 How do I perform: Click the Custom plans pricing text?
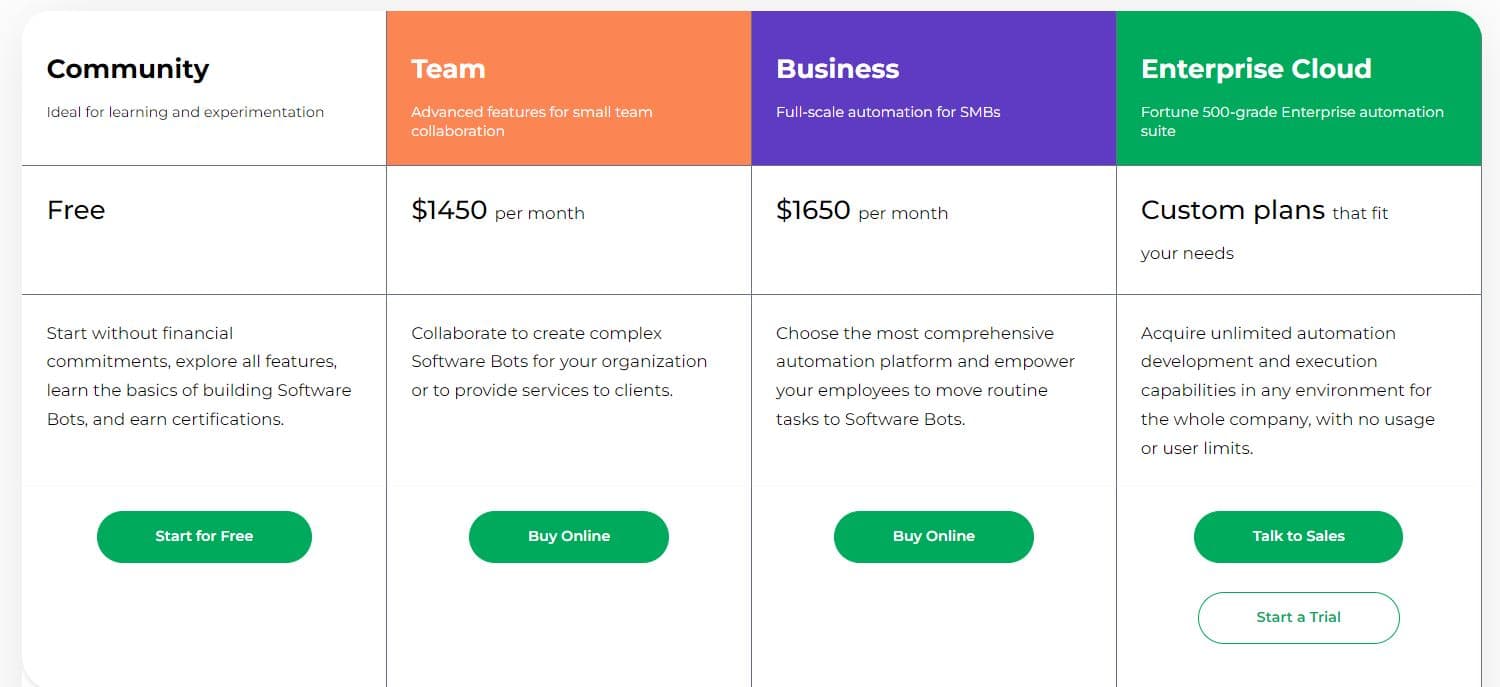(1264, 212)
